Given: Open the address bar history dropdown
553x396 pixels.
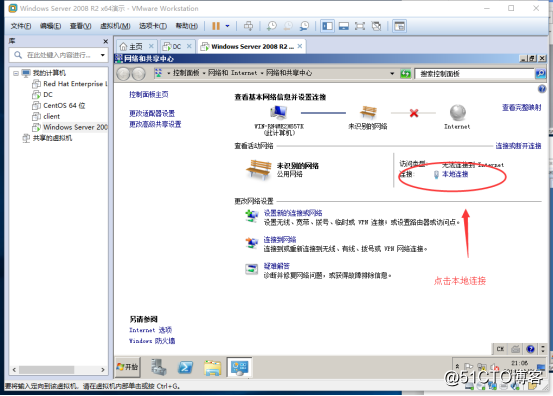Looking at the screenshot, I should click(x=392, y=73).
